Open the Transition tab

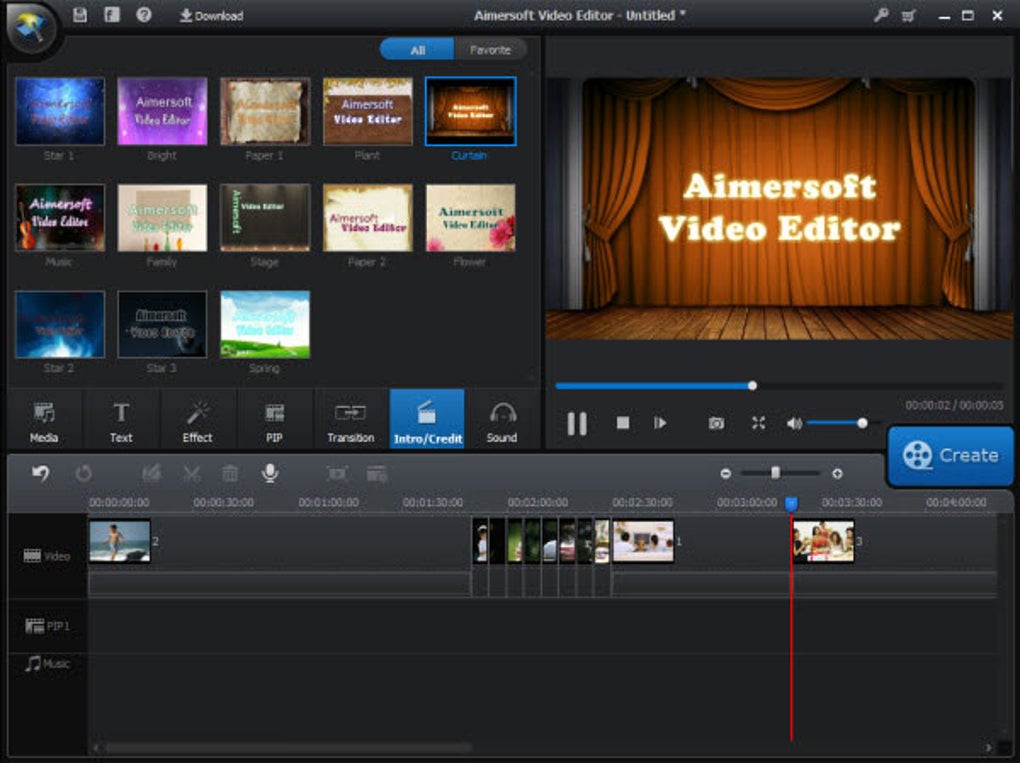(350, 422)
